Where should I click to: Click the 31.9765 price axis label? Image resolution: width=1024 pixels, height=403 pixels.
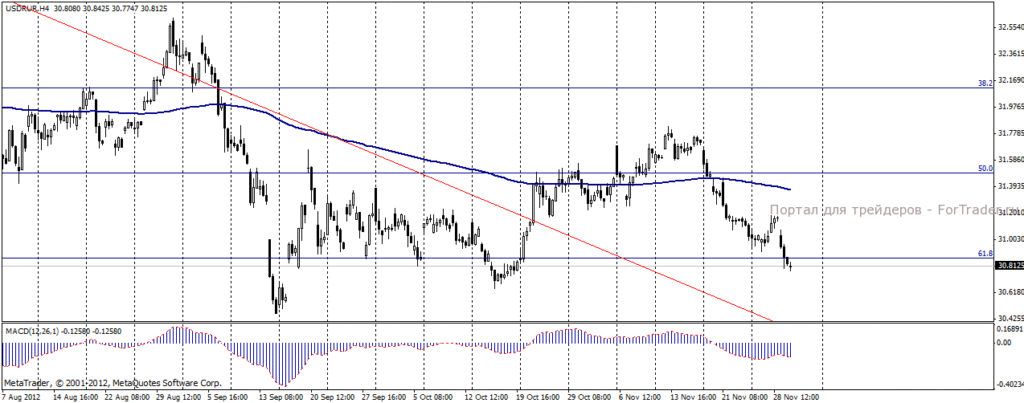pyautogui.click(x=1010, y=106)
